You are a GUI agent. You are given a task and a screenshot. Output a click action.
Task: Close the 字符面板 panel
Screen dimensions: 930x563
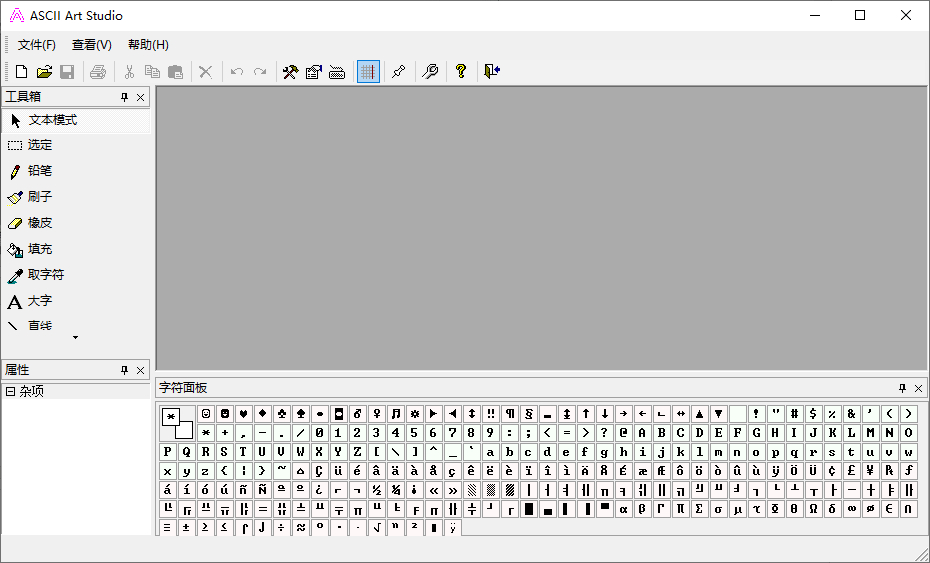(x=919, y=388)
